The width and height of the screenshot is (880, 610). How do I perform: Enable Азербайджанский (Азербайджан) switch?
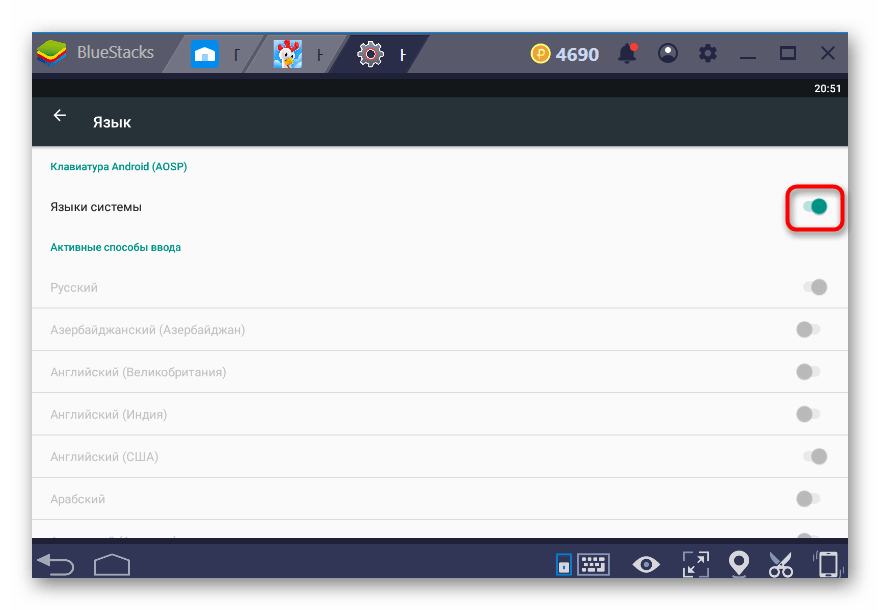(808, 329)
